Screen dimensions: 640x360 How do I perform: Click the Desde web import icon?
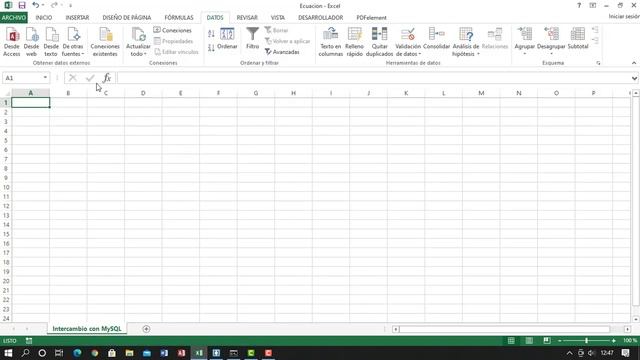coord(31,42)
